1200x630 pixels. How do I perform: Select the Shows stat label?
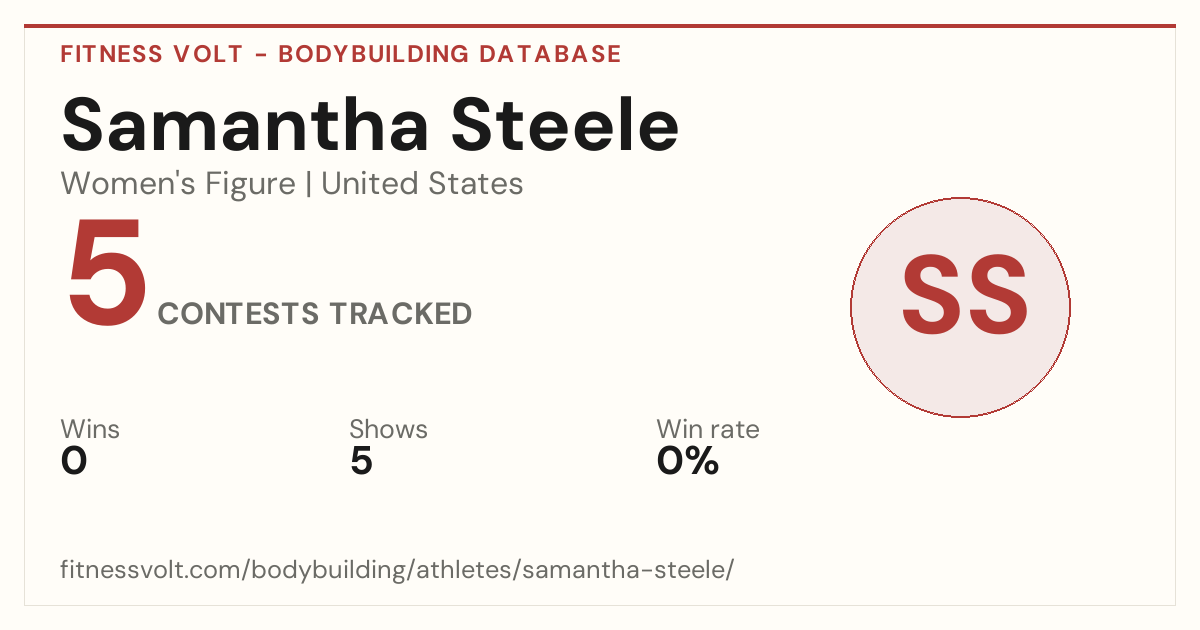click(388, 430)
